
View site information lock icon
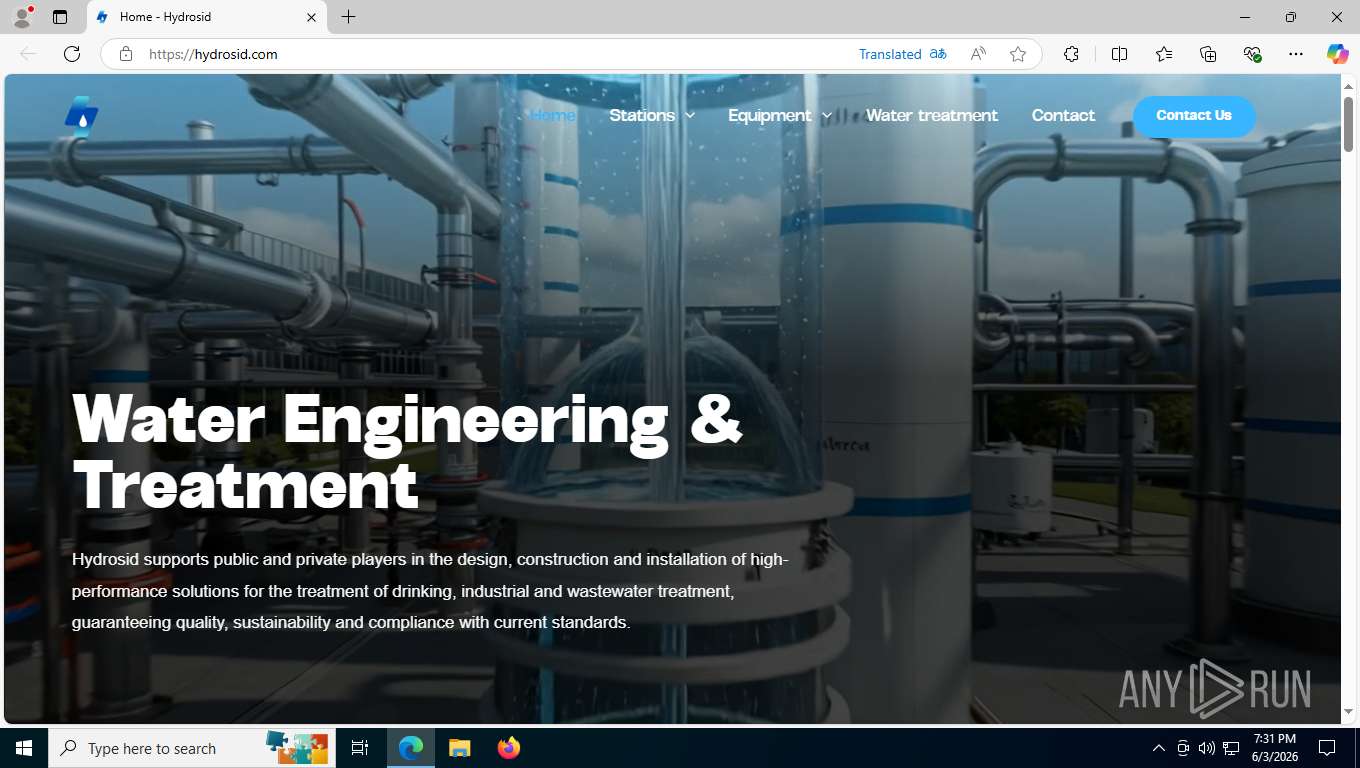pos(126,54)
